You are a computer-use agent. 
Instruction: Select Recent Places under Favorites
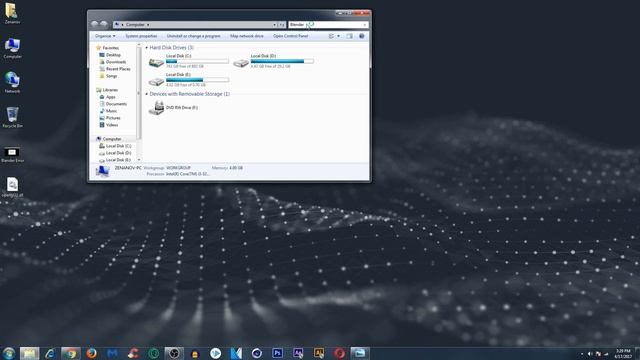[115, 69]
